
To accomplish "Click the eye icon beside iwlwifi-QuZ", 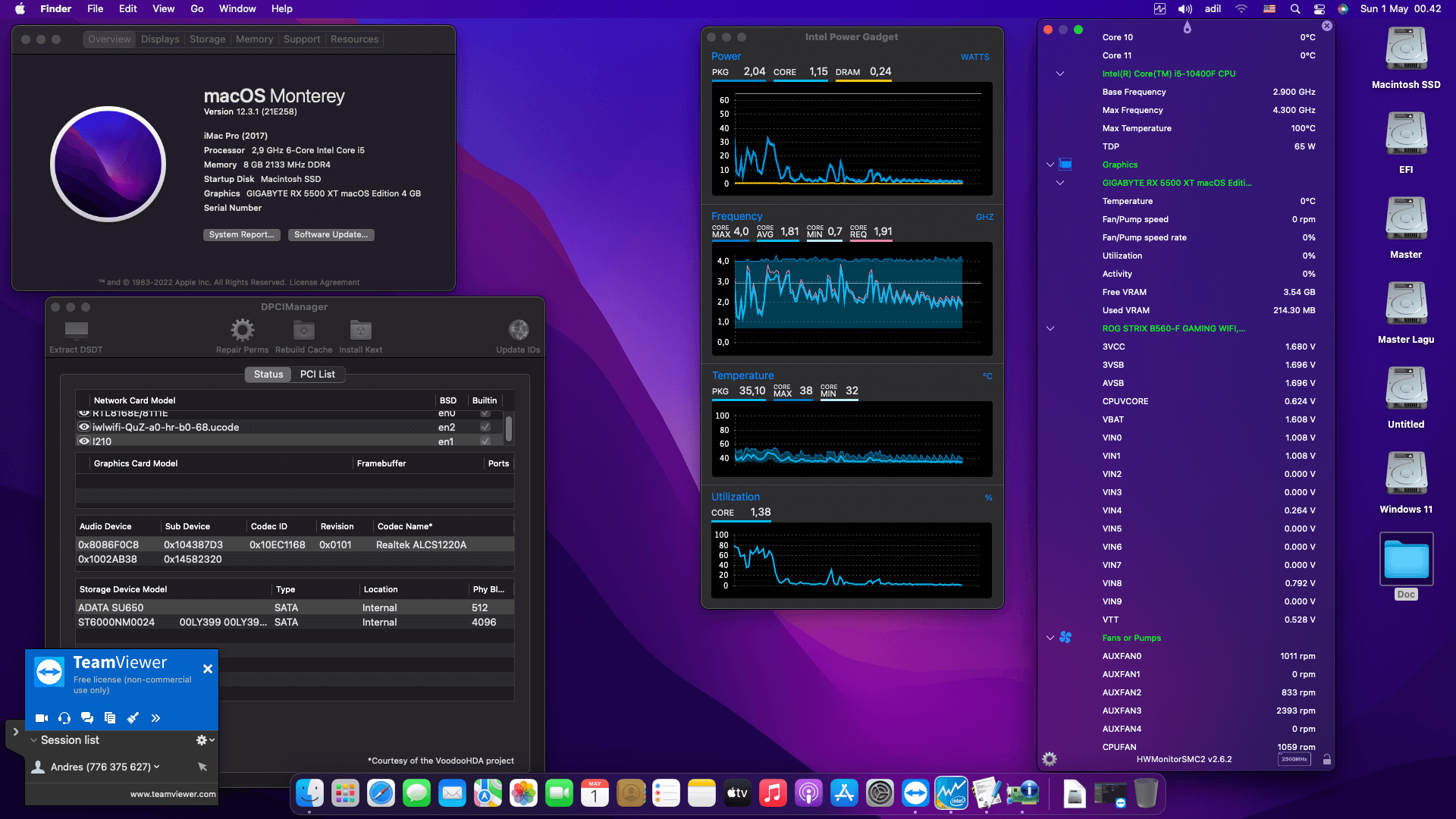I will (84, 427).
